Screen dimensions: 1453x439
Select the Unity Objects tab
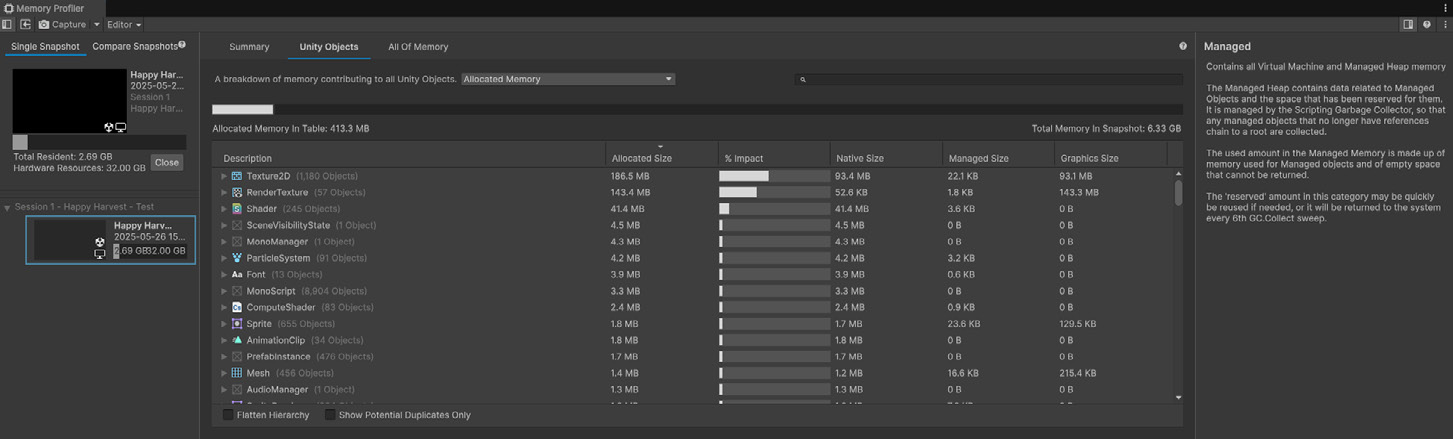[329, 47]
